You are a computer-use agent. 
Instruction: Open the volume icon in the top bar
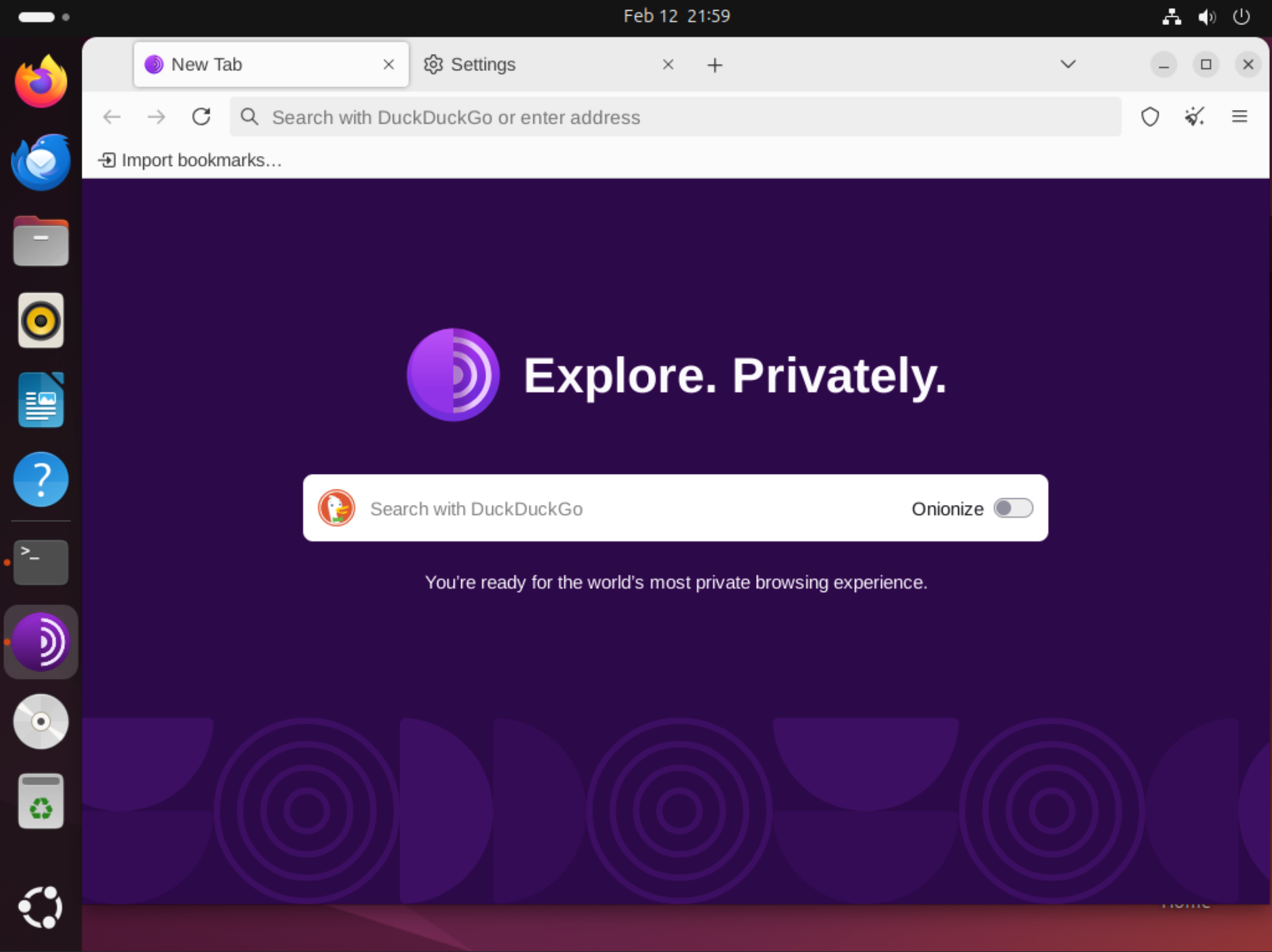(x=1207, y=17)
